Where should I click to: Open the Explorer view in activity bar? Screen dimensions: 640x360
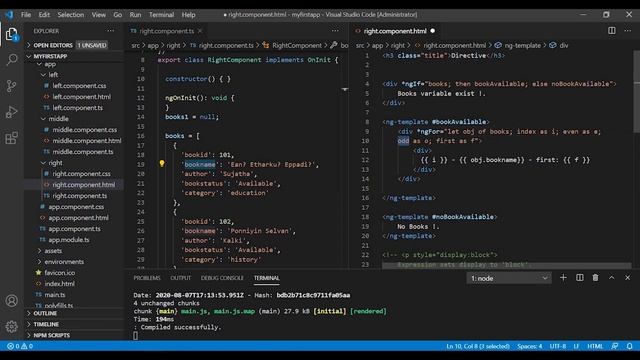[x=12, y=34]
